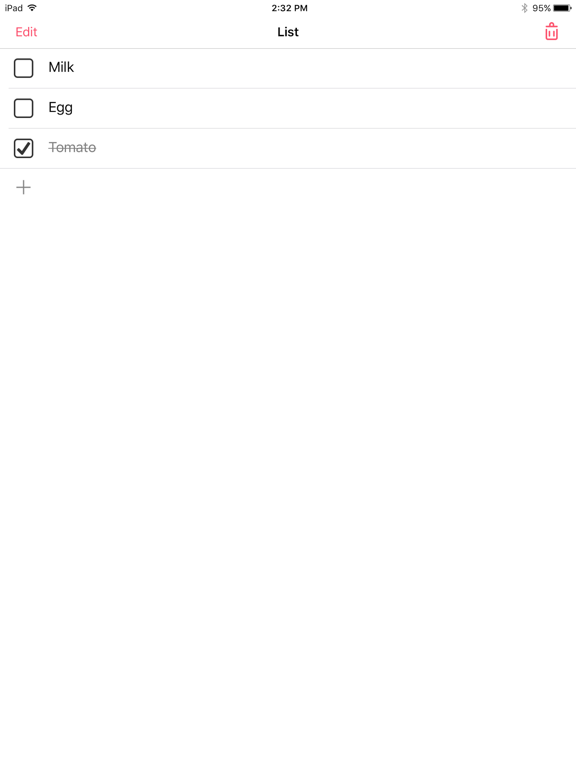Tap the Bluetooth status icon
The height and width of the screenshot is (768, 576).
(524, 8)
